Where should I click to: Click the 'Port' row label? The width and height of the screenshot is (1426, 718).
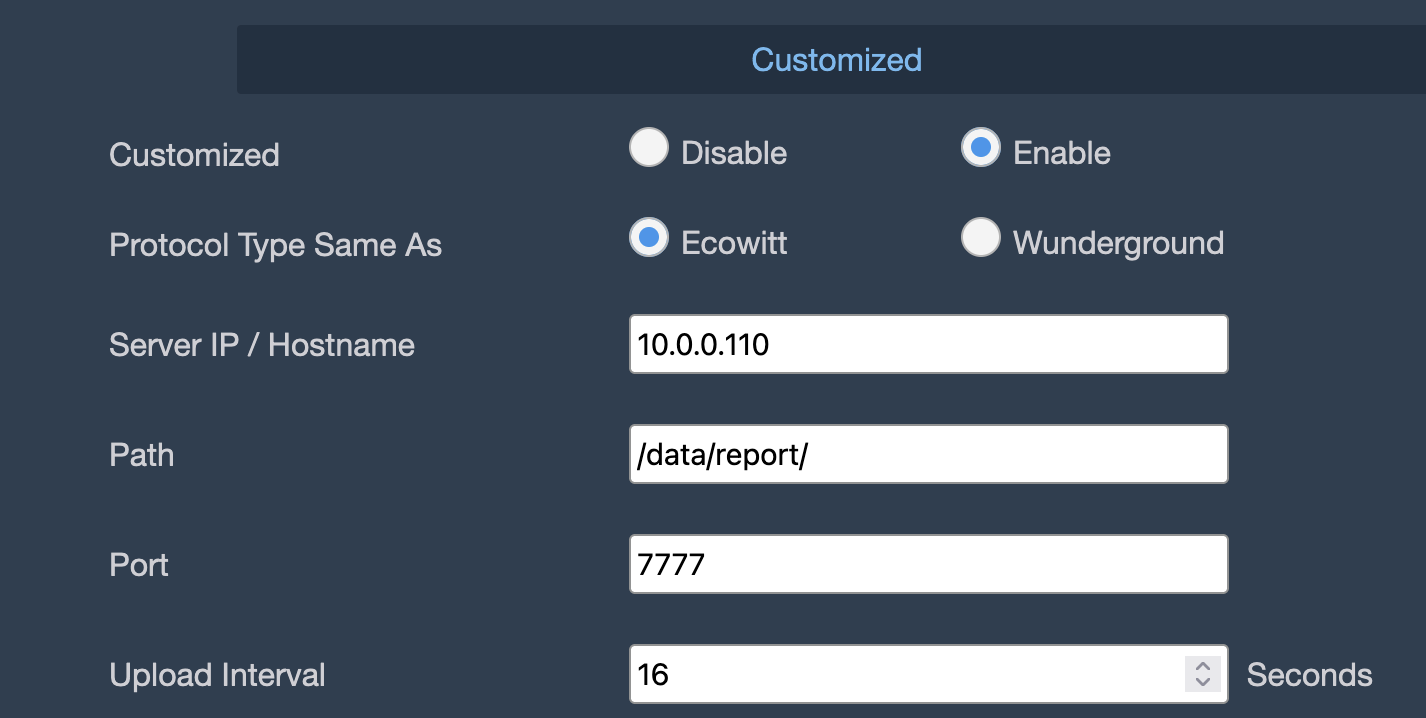pyautogui.click(x=139, y=566)
